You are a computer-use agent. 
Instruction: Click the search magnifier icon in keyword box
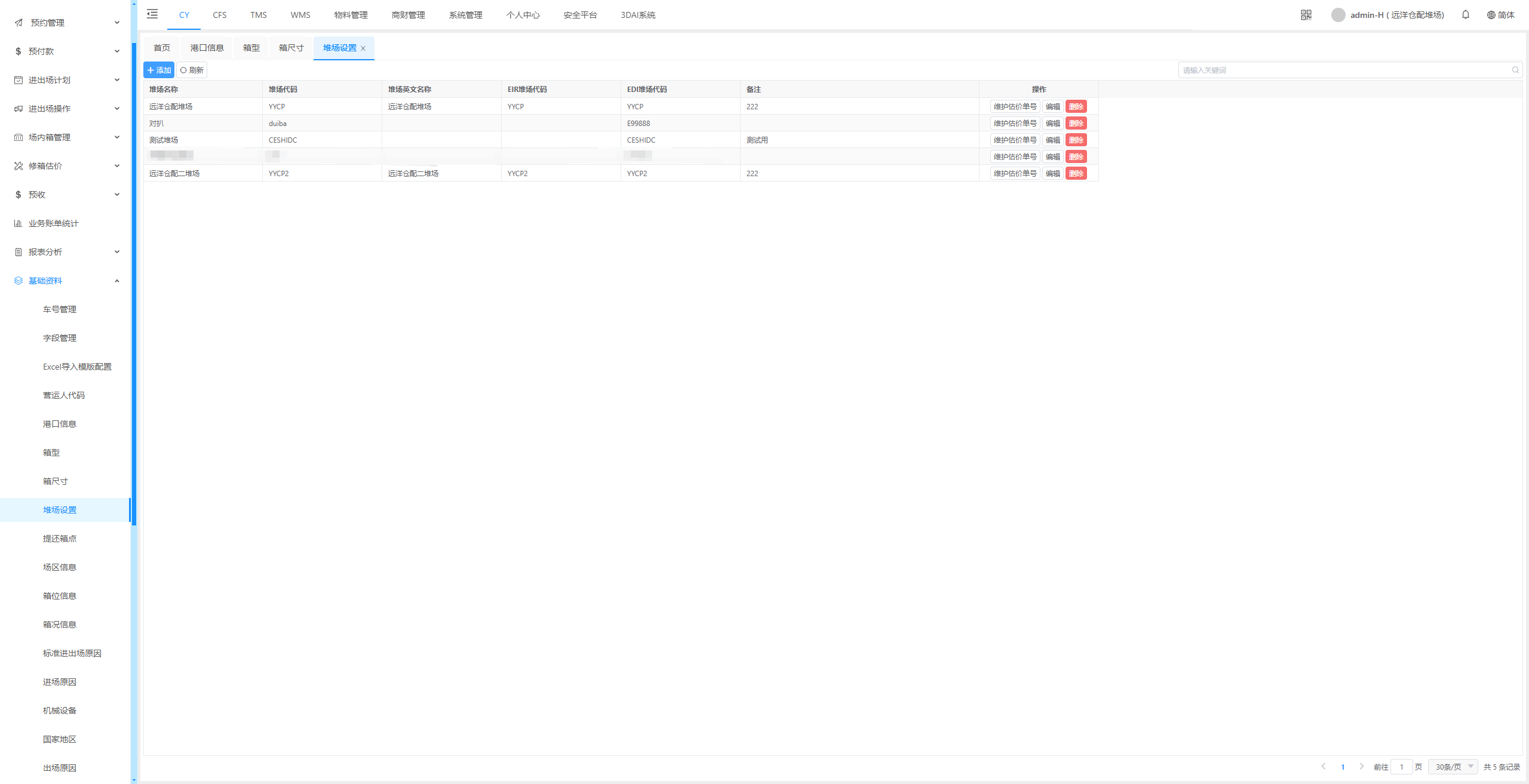click(1515, 70)
